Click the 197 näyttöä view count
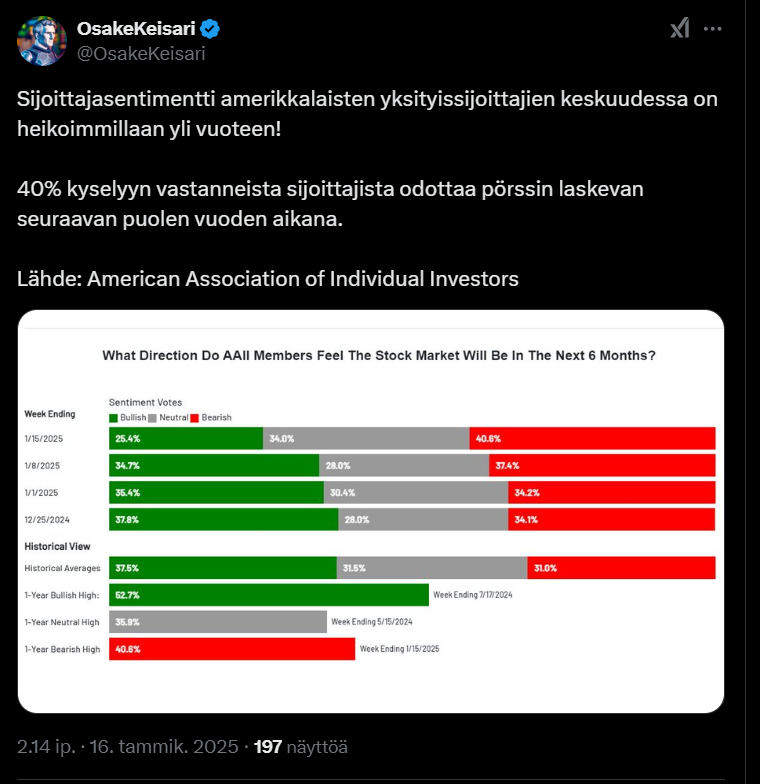This screenshot has height=784, width=760. coord(300,747)
